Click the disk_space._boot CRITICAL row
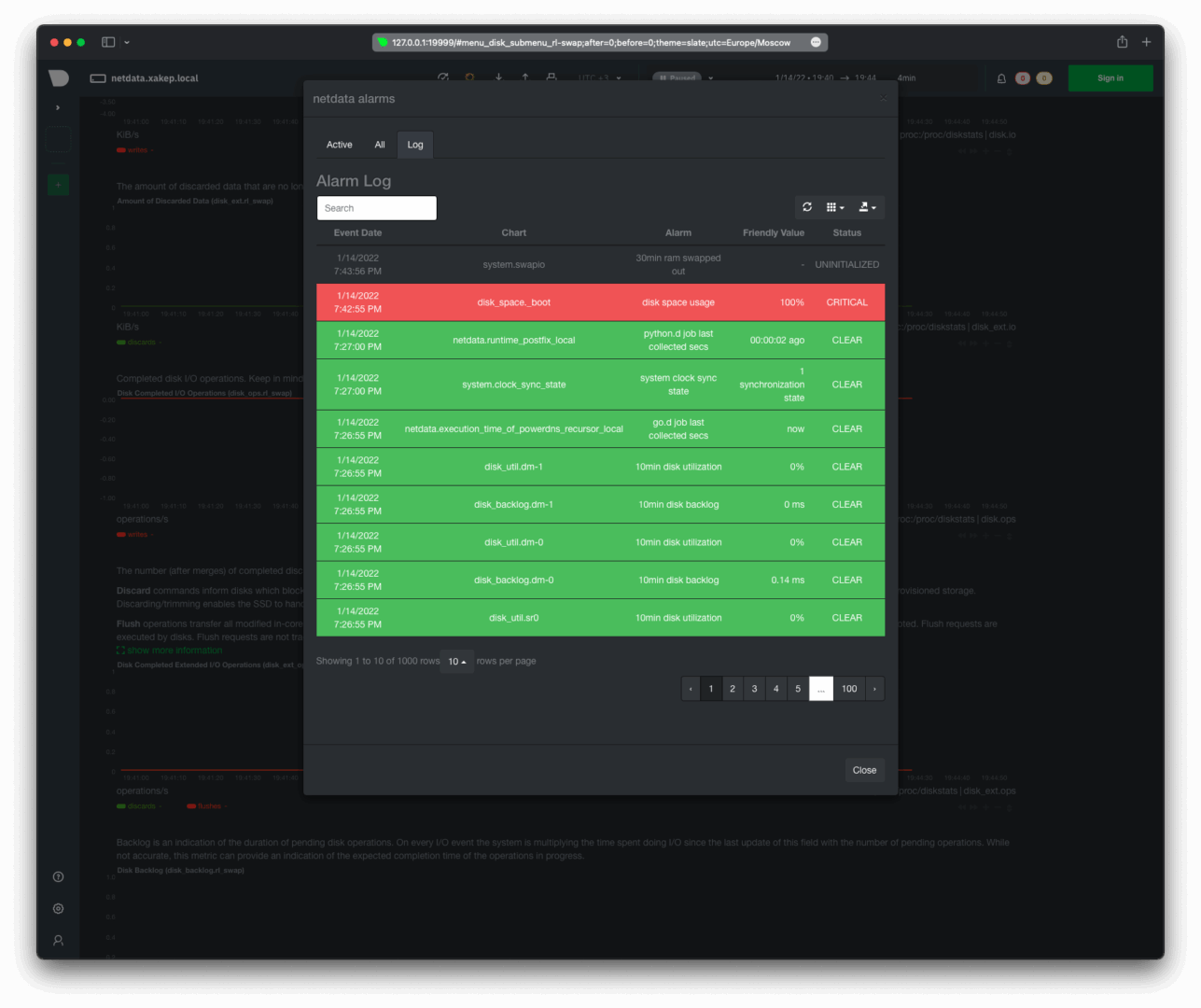Viewport: 1201px width, 1008px height. tap(600, 302)
